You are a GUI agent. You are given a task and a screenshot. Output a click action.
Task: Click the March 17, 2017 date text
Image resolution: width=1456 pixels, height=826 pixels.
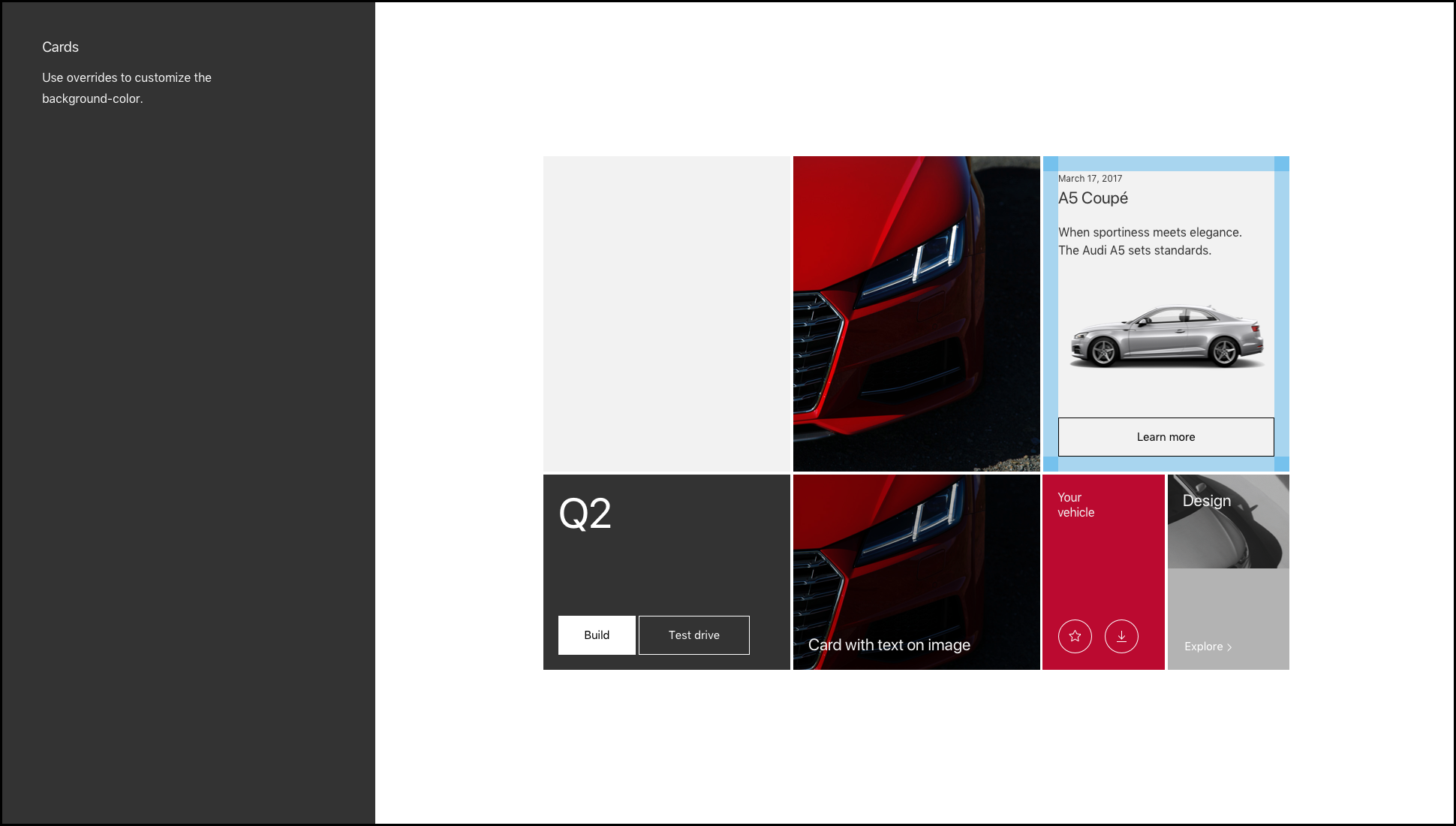[1090, 179]
